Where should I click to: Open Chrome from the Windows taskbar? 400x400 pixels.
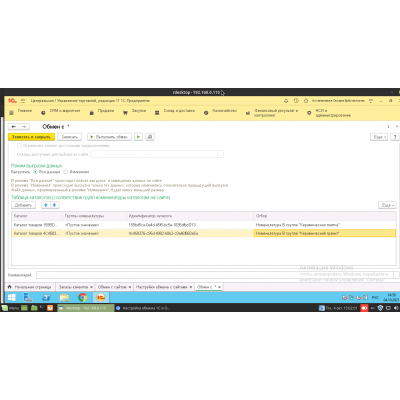click(82, 297)
